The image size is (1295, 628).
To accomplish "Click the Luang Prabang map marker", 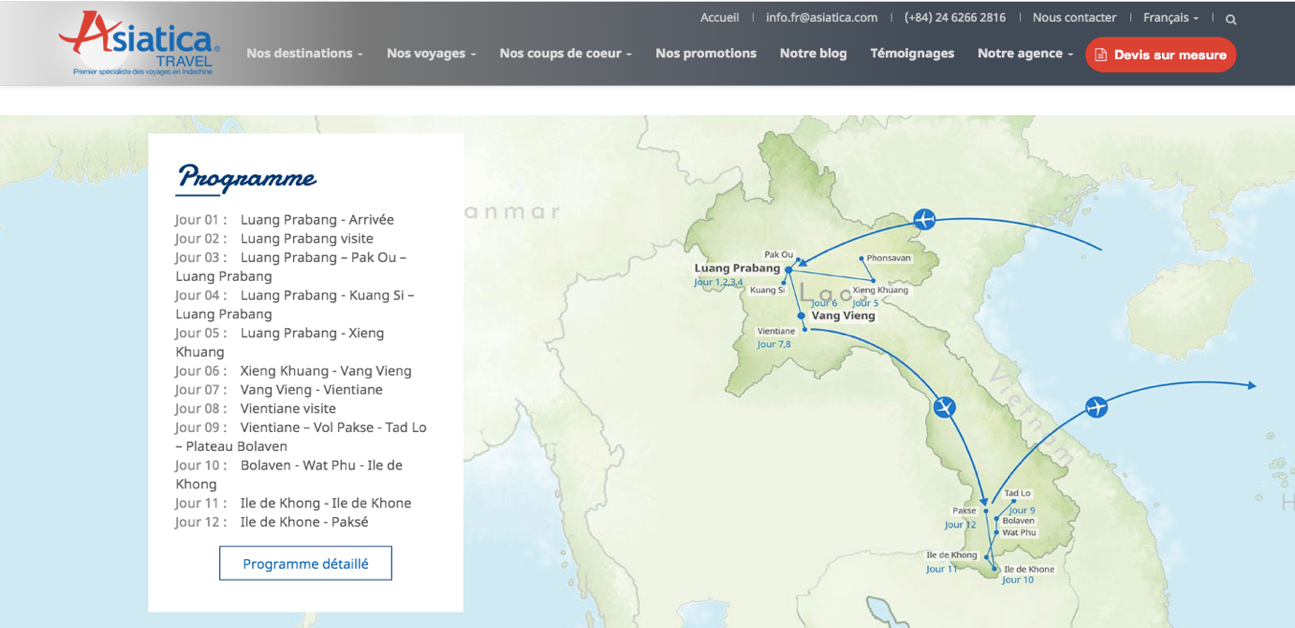I will pos(789,270).
